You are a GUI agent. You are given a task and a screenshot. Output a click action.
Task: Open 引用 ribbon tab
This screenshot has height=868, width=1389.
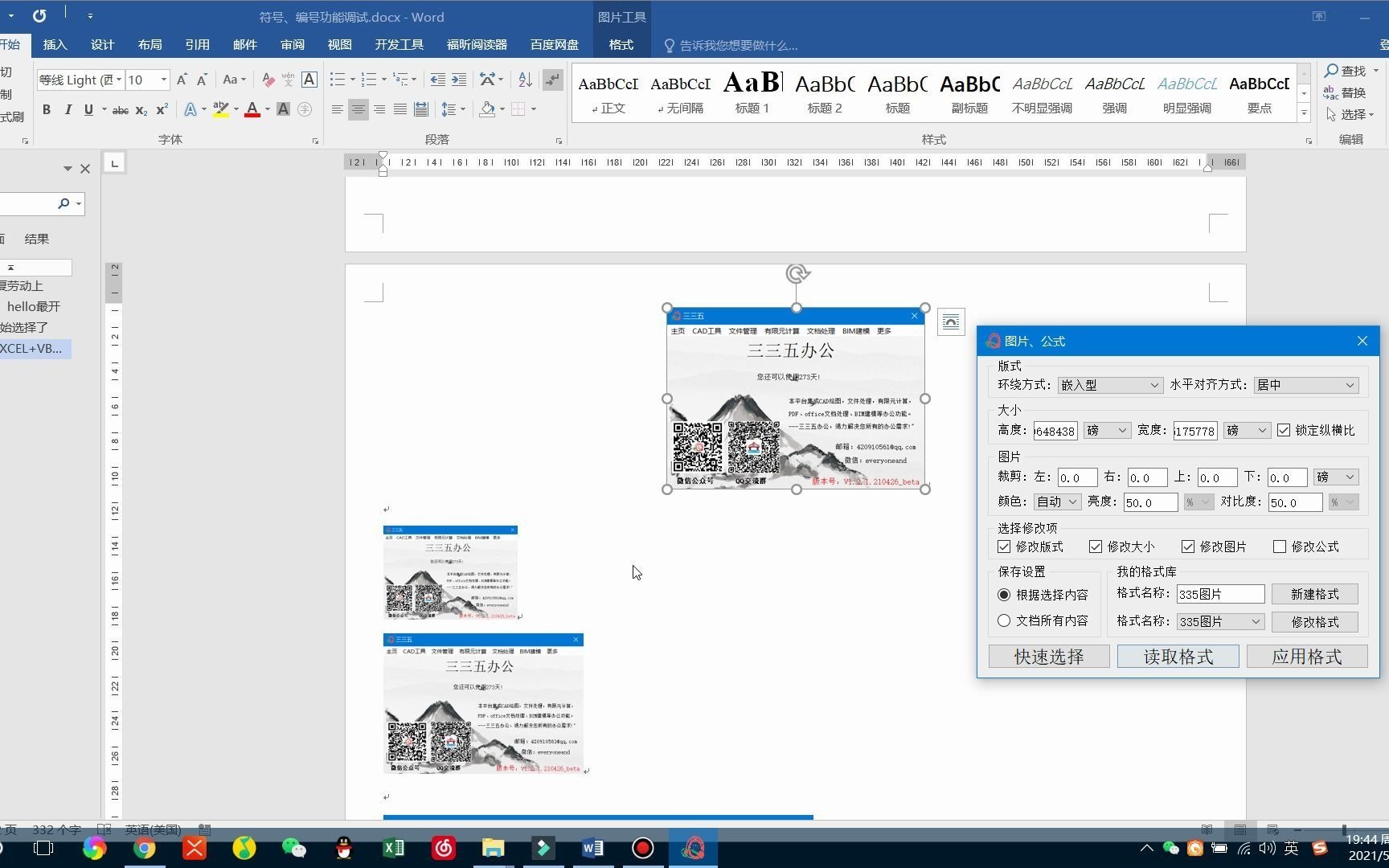pos(197,45)
